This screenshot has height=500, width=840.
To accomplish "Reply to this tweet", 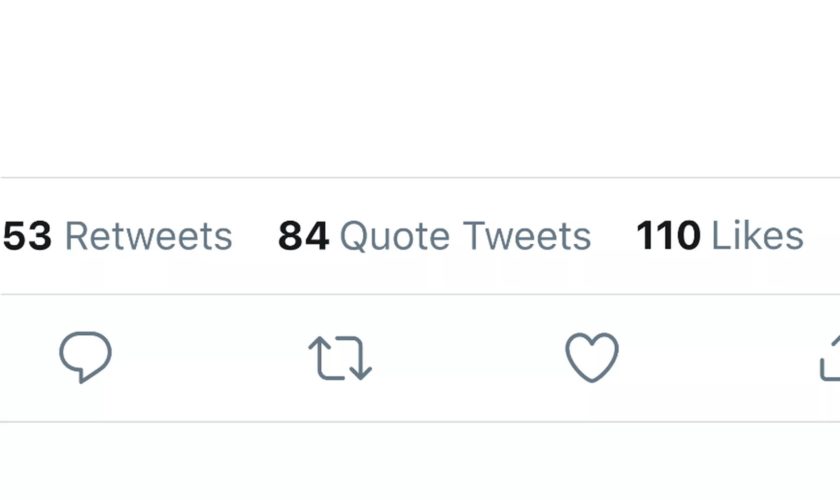I will pos(85,357).
